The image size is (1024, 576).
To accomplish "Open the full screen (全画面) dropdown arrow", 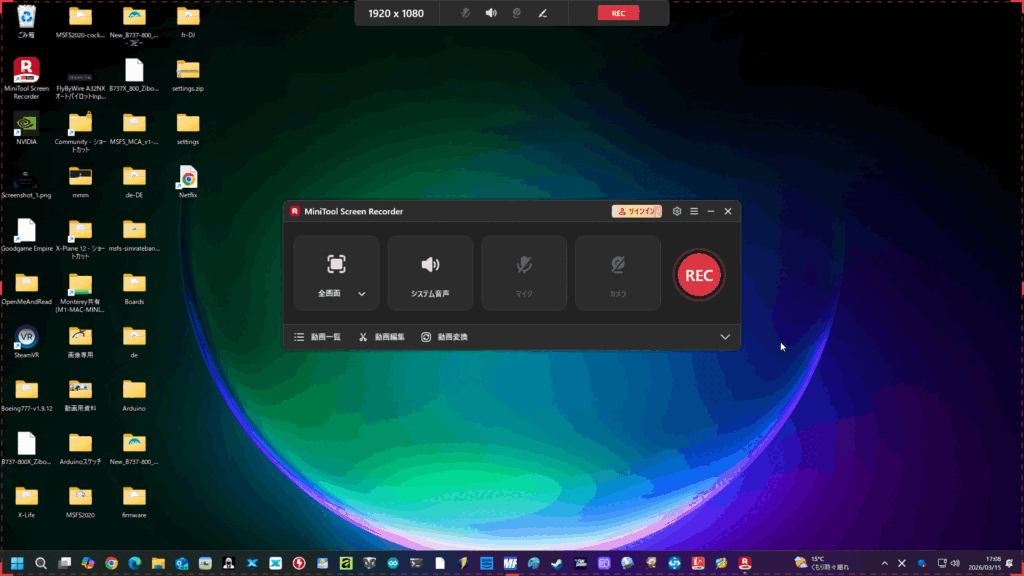I will coord(362,294).
